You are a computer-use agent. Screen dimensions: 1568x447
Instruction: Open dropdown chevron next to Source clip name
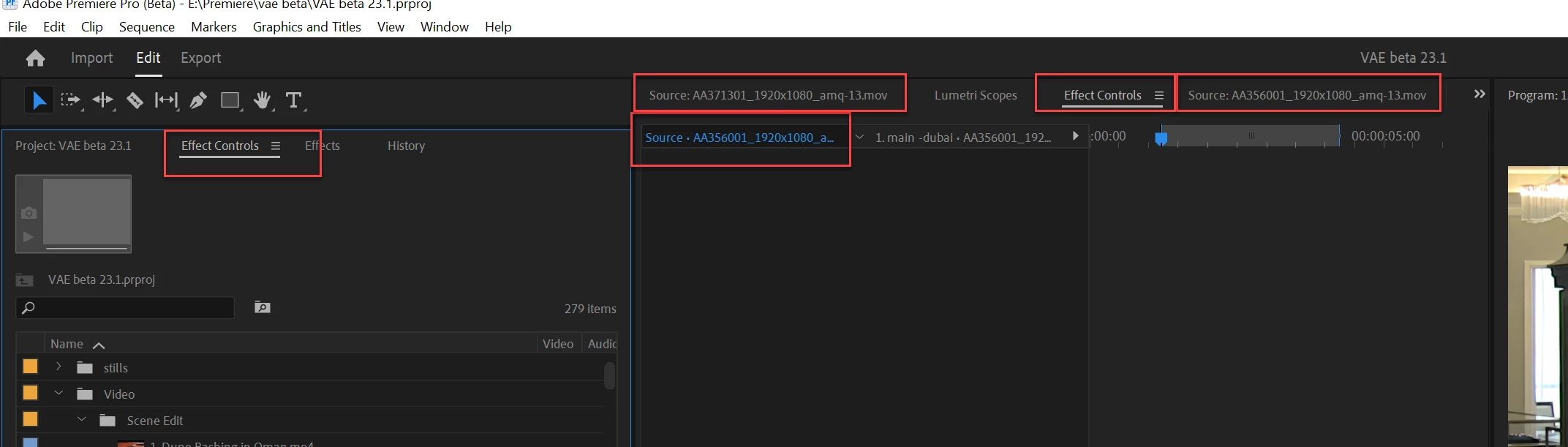(859, 137)
